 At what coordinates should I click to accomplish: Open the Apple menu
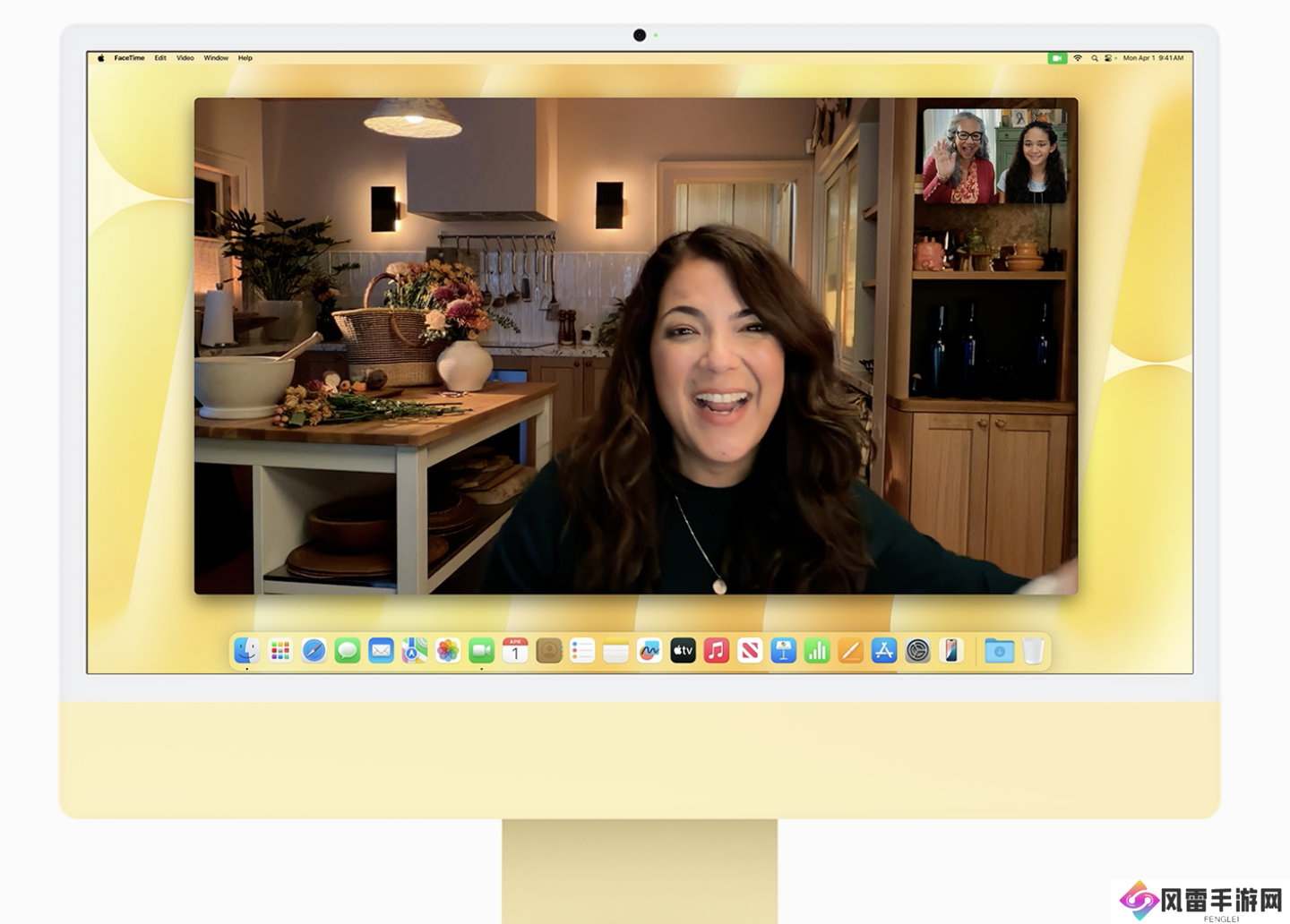point(101,58)
